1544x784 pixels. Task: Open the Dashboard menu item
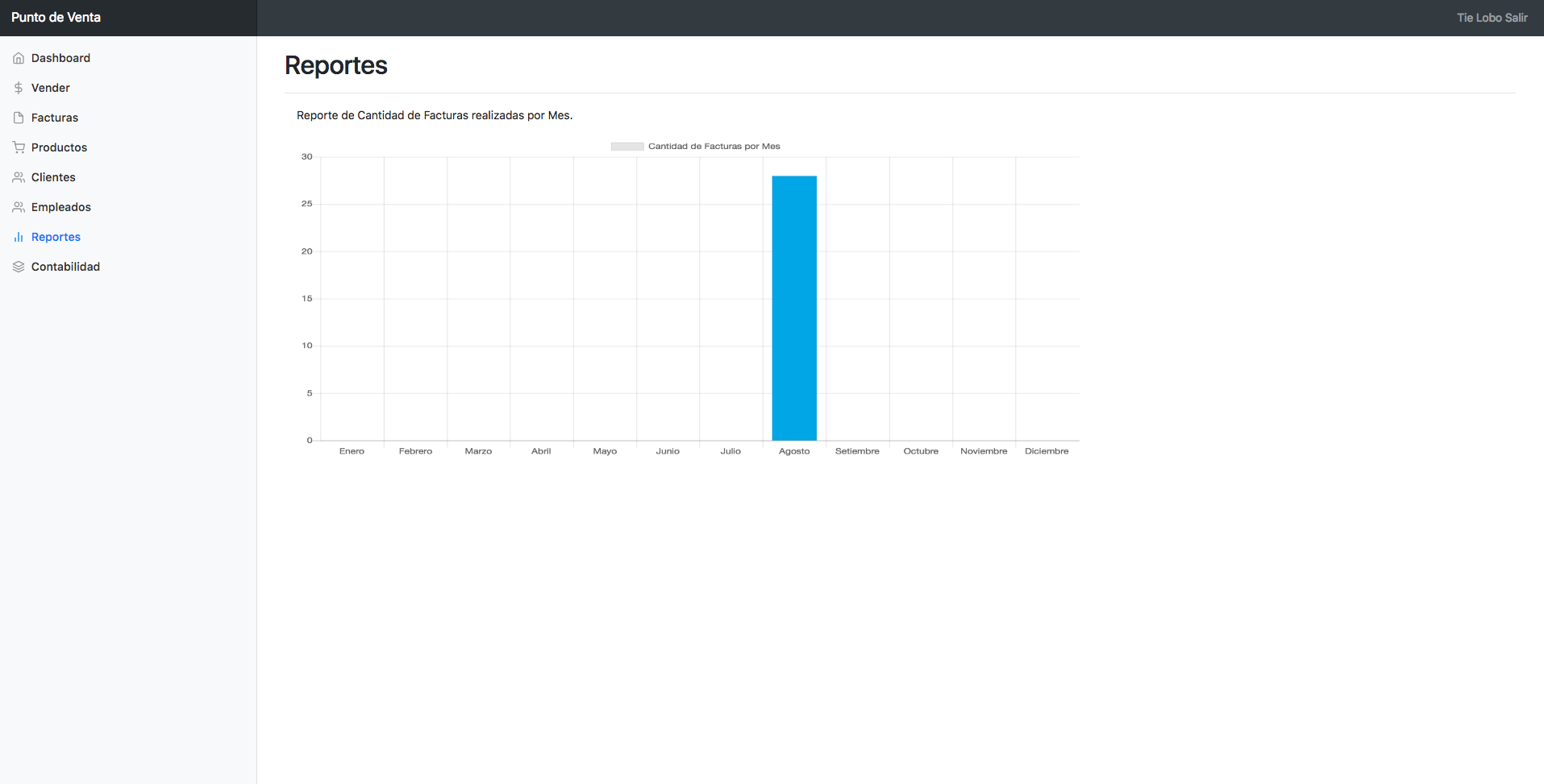pos(60,58)
